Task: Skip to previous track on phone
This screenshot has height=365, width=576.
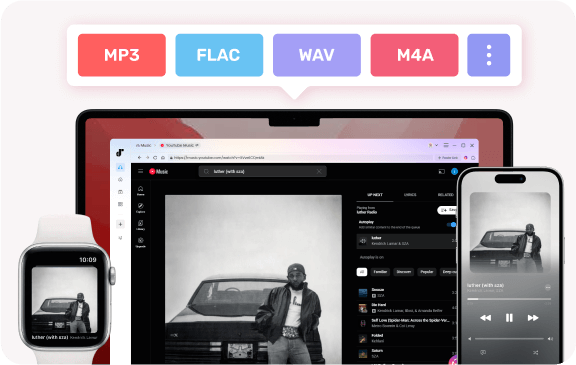Action: point(485,318)
